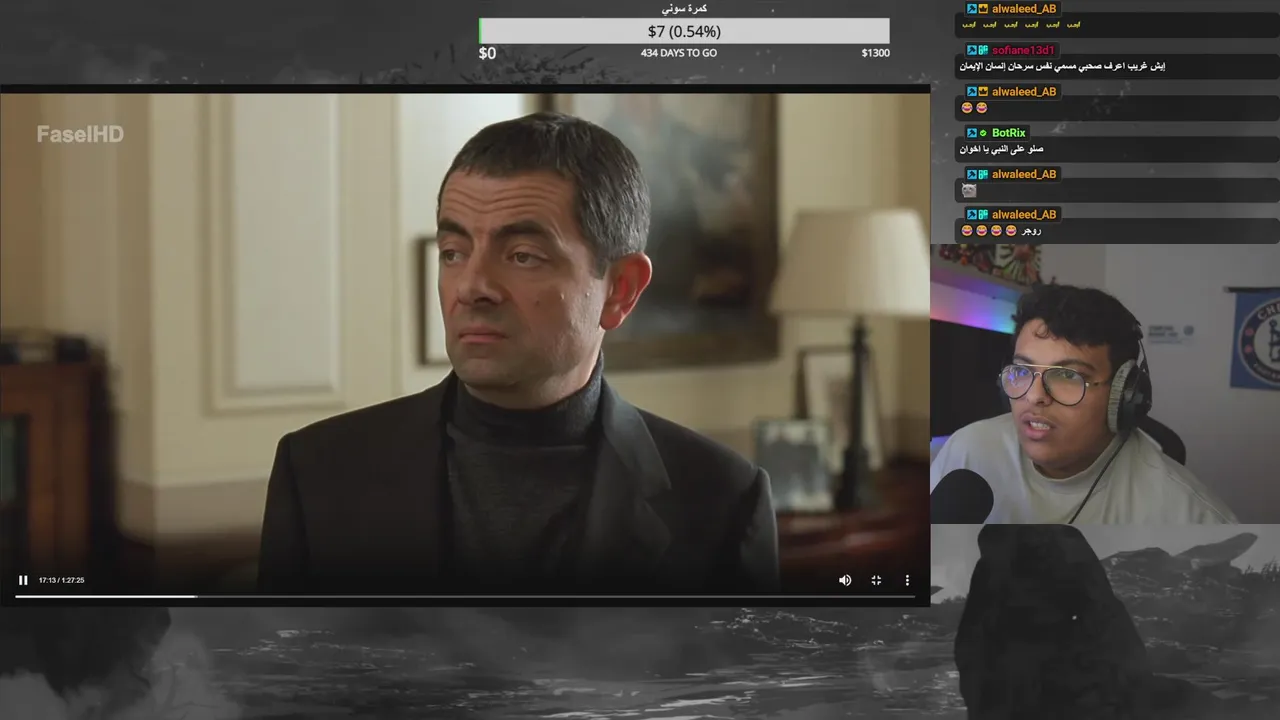Screen dimensions: 1280x720
Task: Exit fullscreen with the shrink icon
Action: pyautogui.click(x=876, y=580)
